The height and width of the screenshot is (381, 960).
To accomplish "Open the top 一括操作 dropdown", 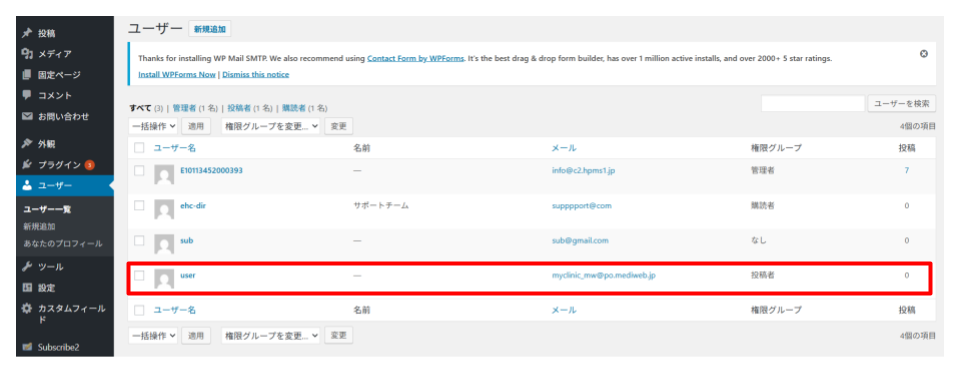I will (x=154, y=126).
